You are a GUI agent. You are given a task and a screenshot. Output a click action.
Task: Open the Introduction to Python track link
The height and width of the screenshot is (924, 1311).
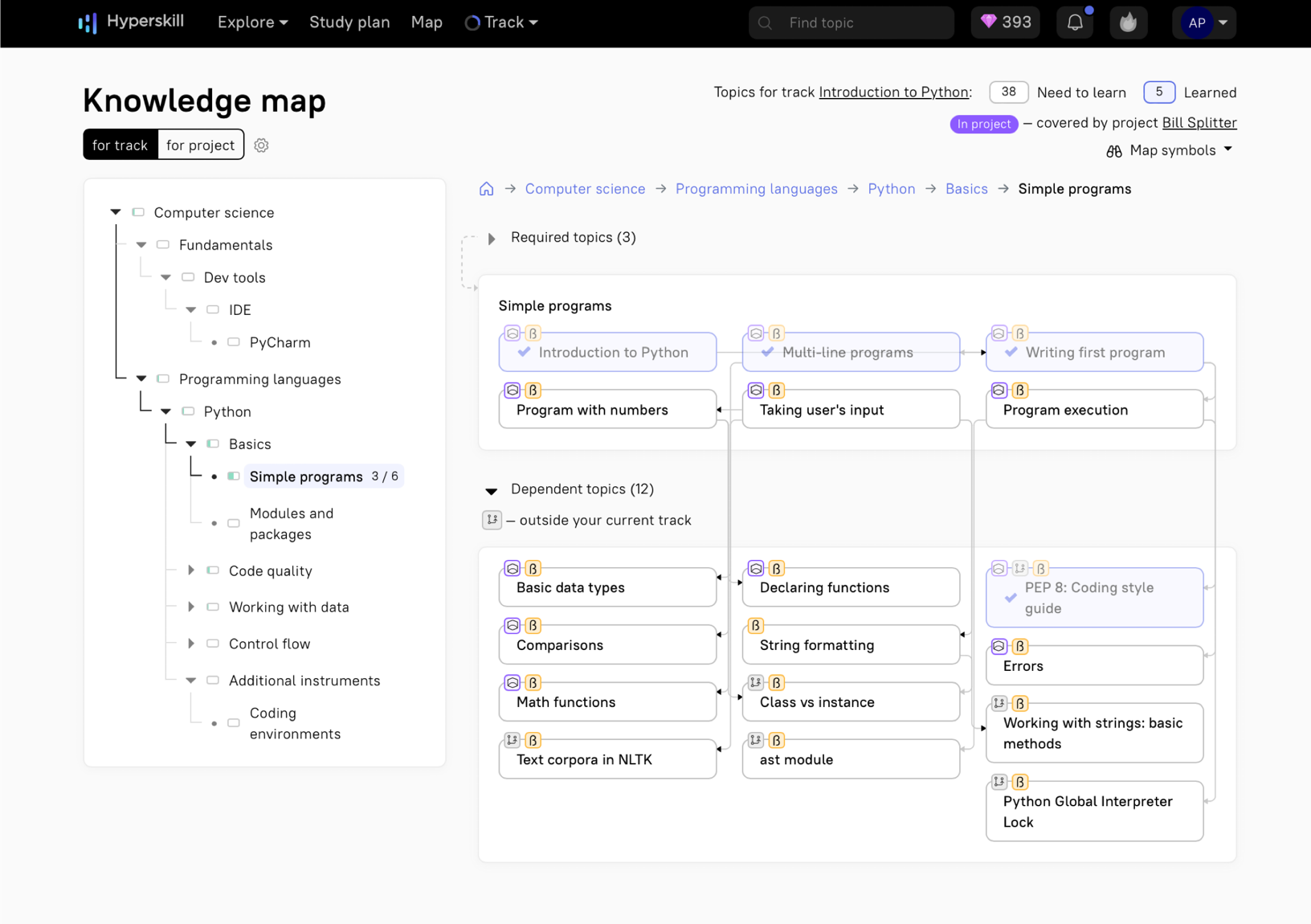point(893,92)
